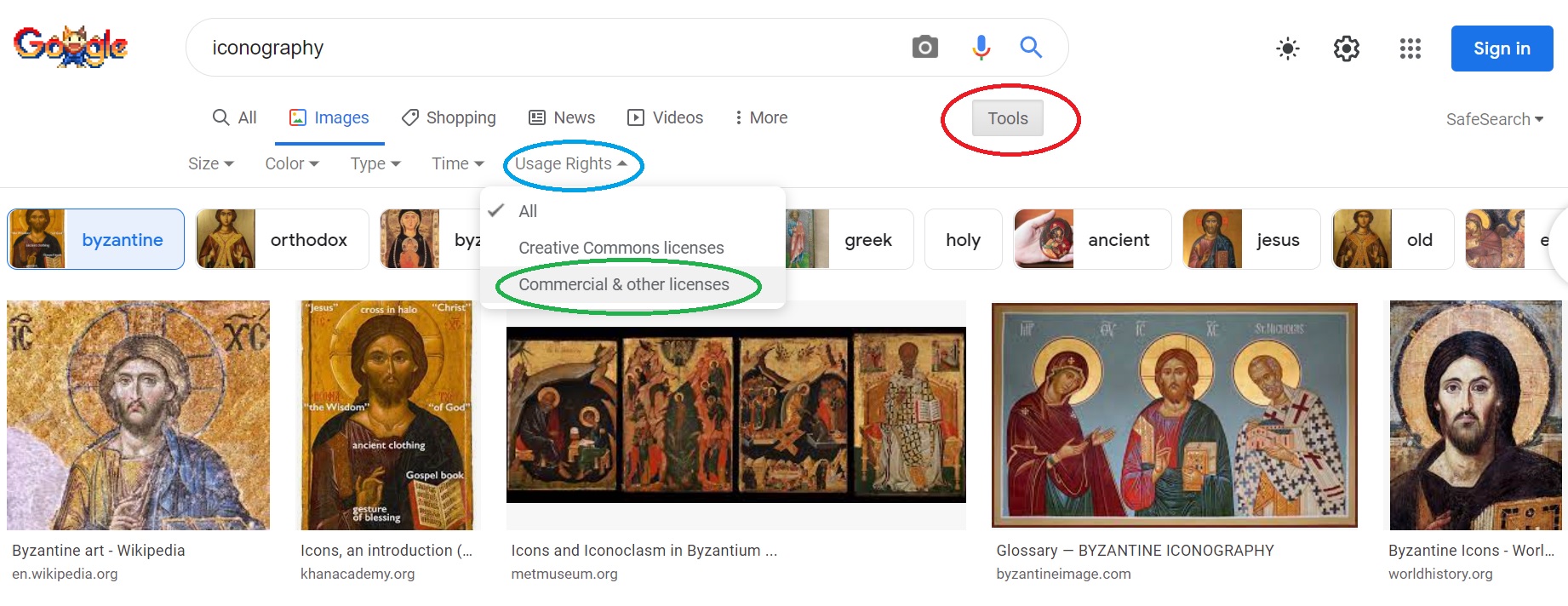Expand the Color filter dropdown
The width and height of the screenshot is (1568, 606).
291,163
